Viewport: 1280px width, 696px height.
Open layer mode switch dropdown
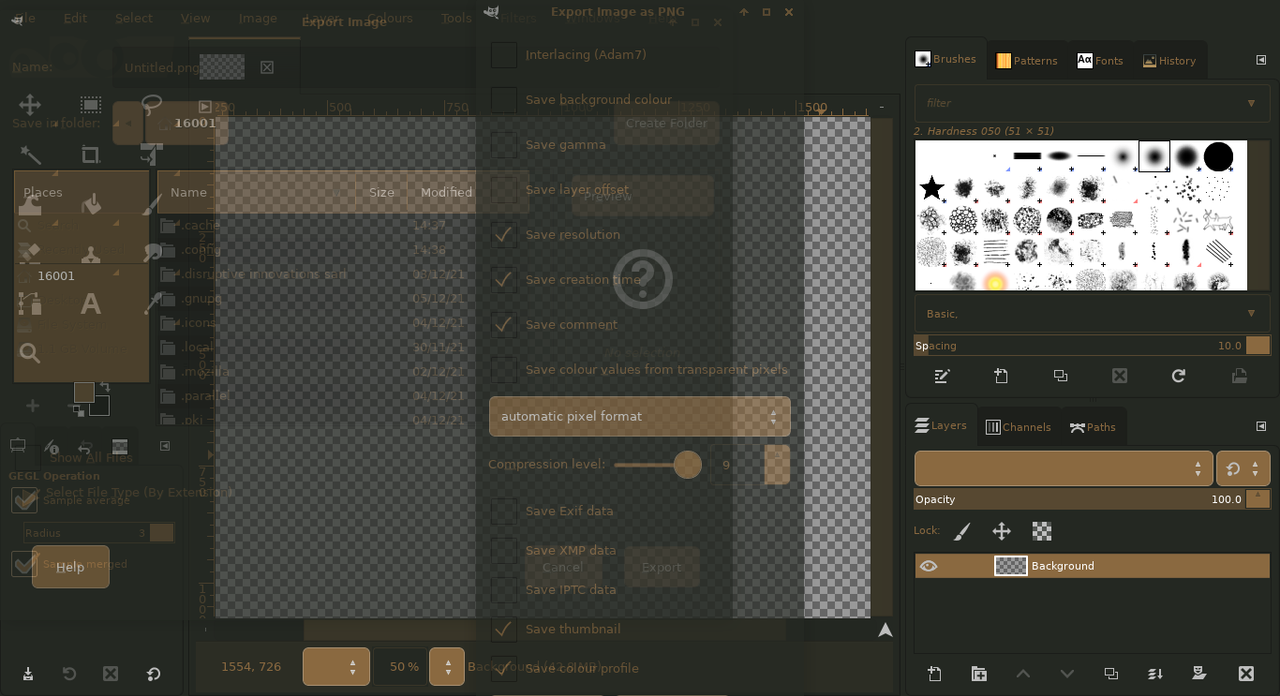[1243, 468]
